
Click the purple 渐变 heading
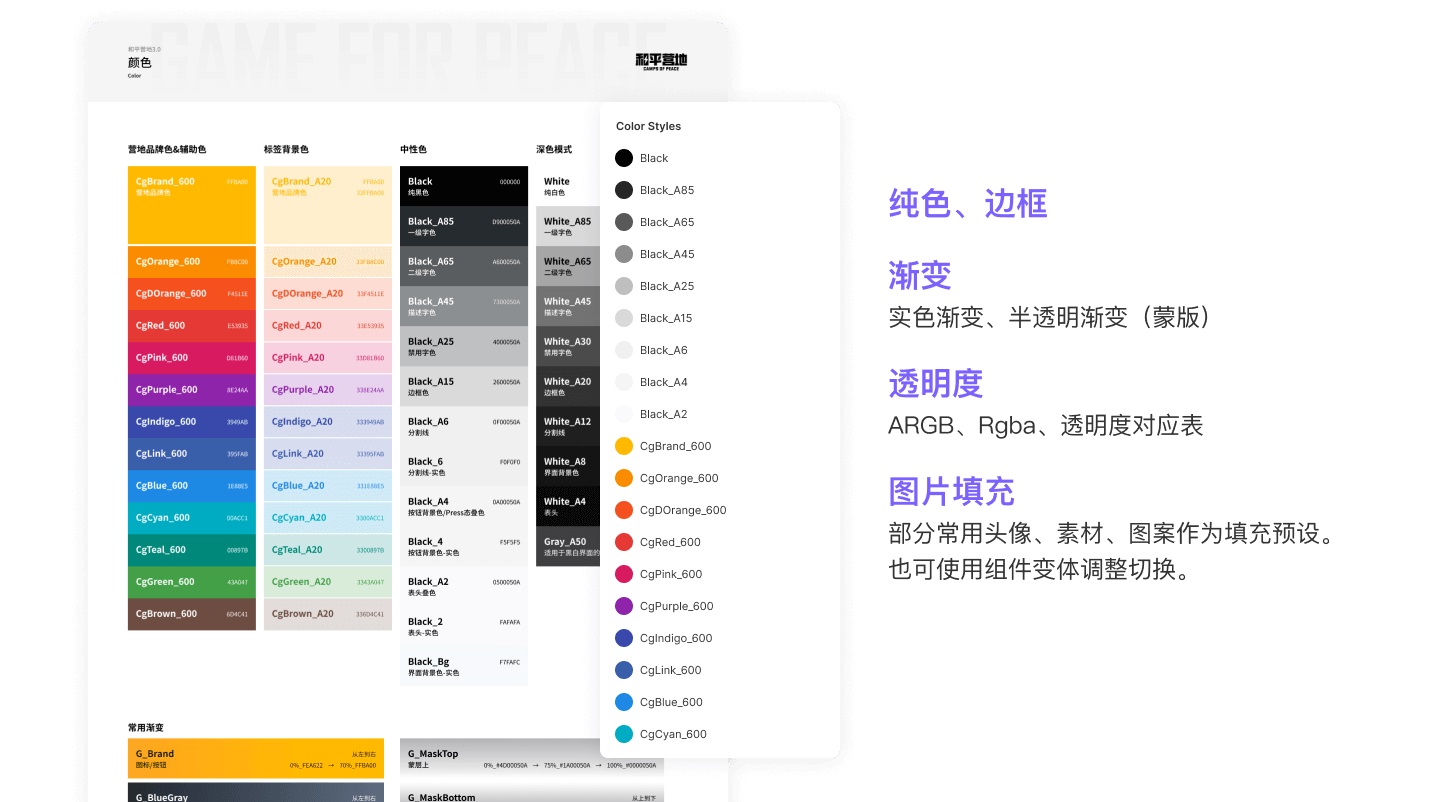(x=919, y=275)
